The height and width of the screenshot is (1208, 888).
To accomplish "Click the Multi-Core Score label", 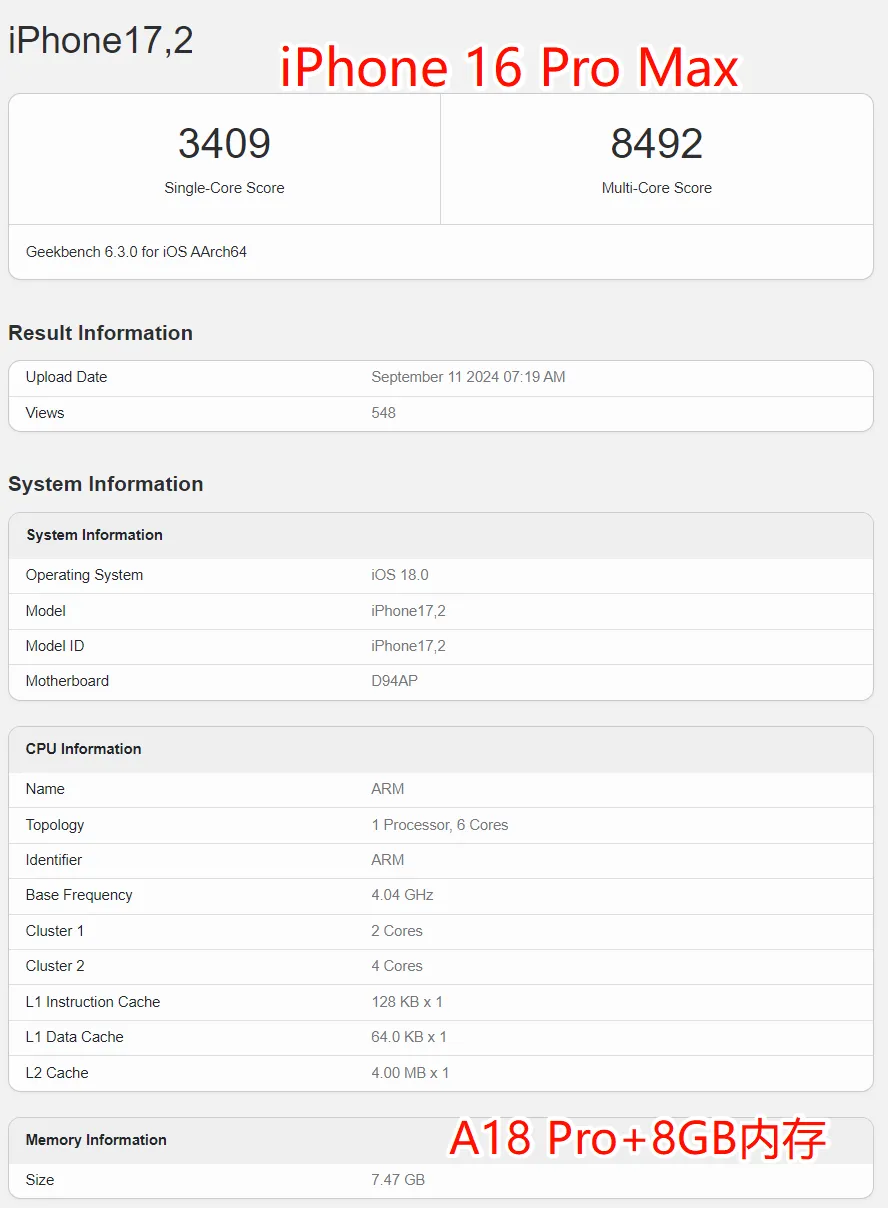I will click(x=657, y=188).
